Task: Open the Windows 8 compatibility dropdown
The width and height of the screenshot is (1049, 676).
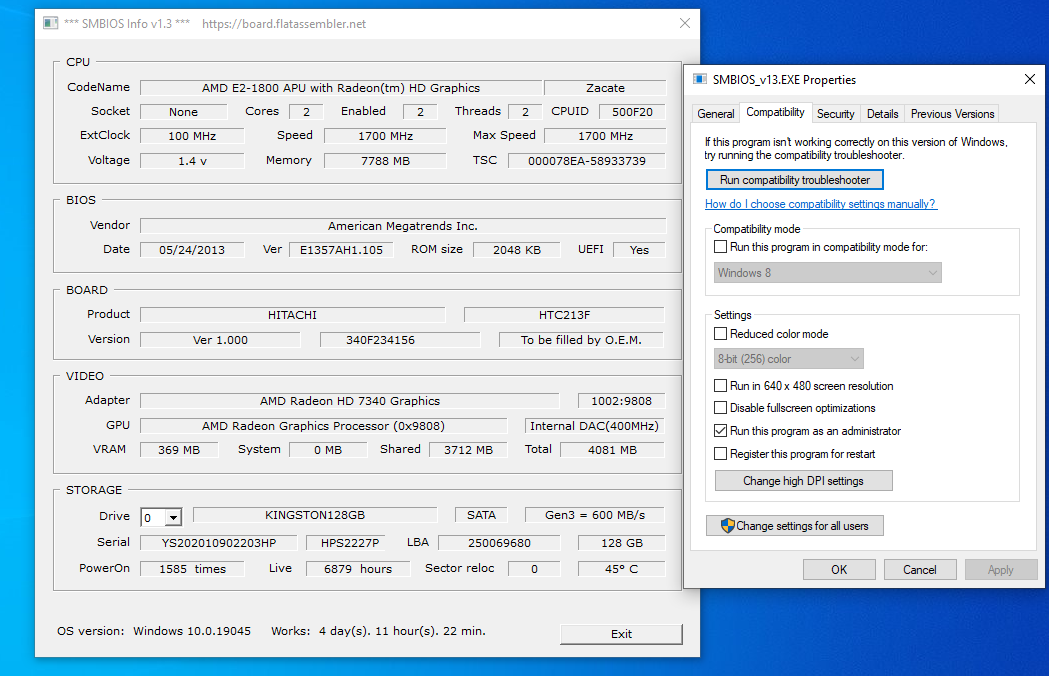Action: pyautogui.click(x=828, y=273)
